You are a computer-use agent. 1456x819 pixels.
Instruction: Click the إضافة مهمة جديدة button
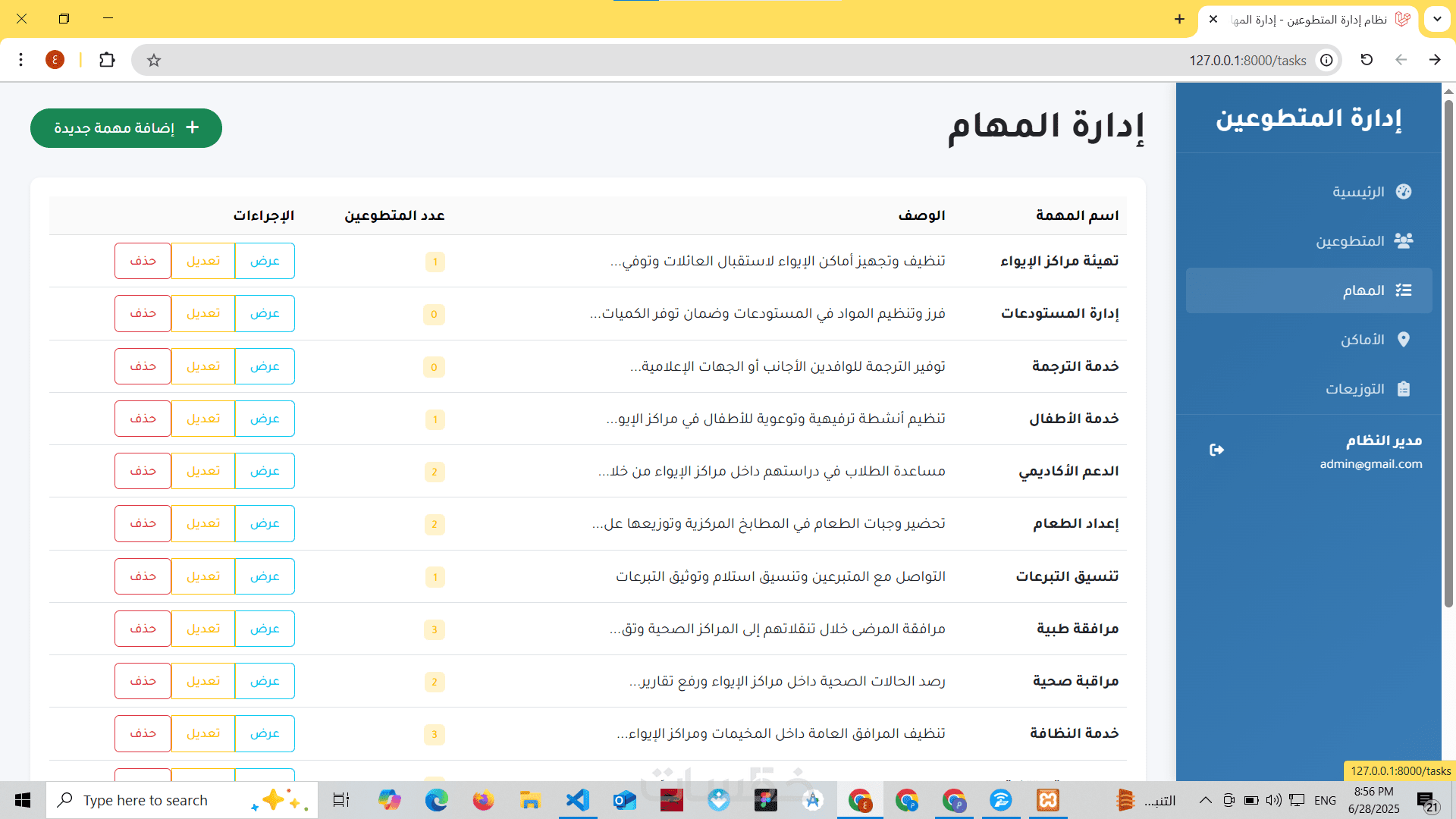click(x=126, y=128)
